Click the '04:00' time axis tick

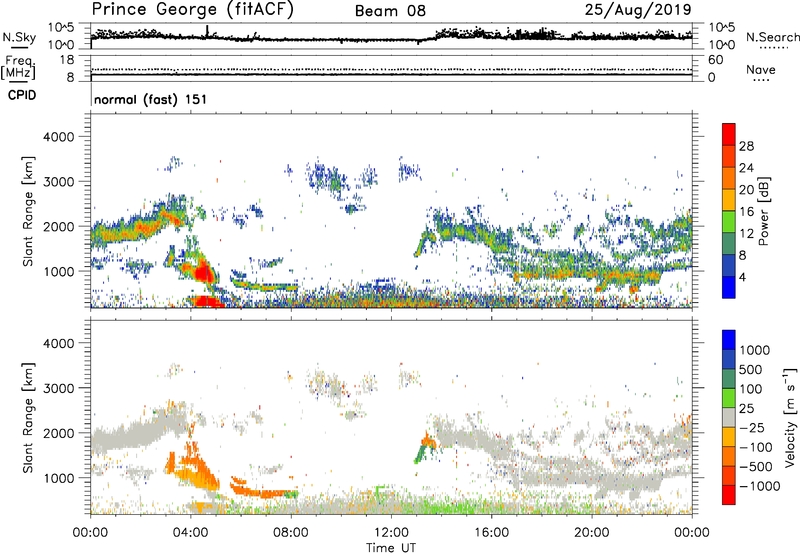(191, 533)
